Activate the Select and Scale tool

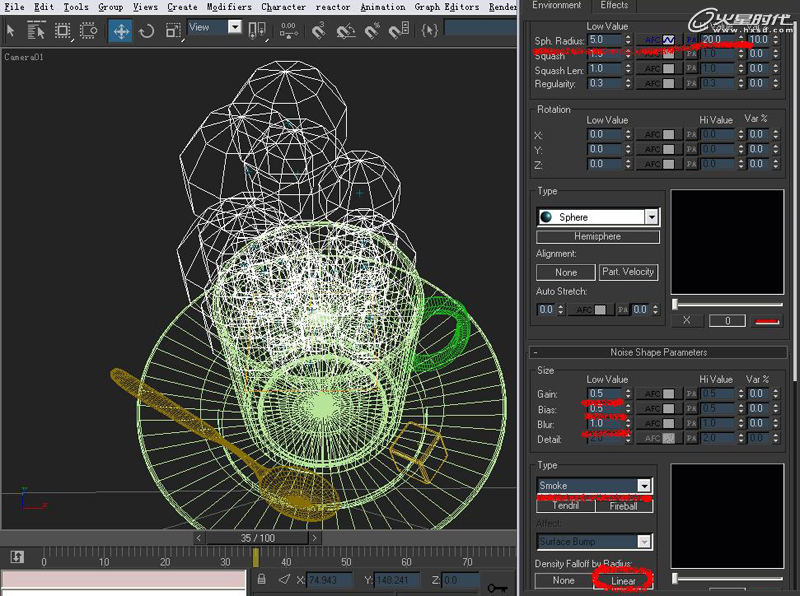[x=173, y=31]
